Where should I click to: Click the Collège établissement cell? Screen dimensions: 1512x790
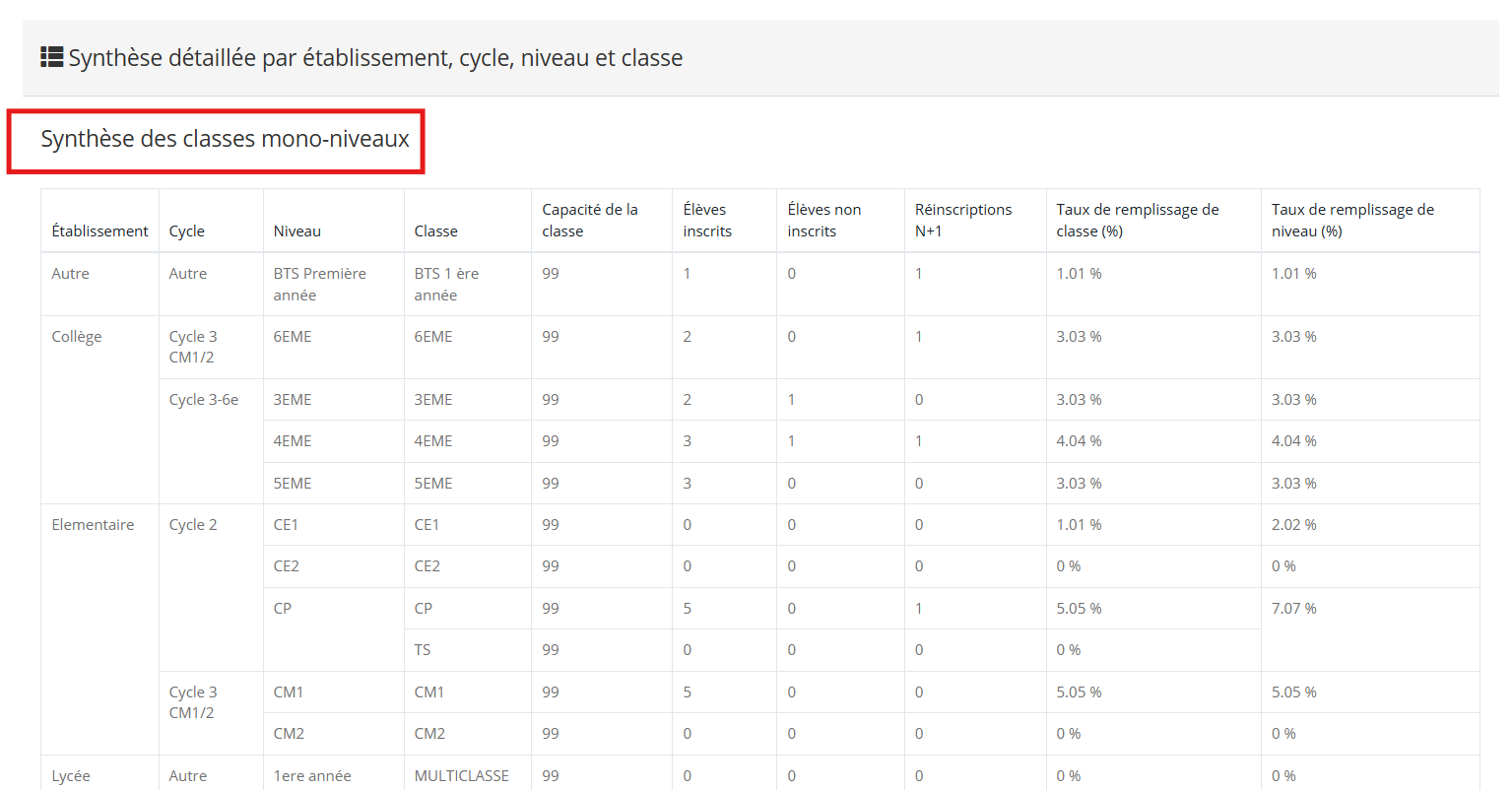[77, 337]
